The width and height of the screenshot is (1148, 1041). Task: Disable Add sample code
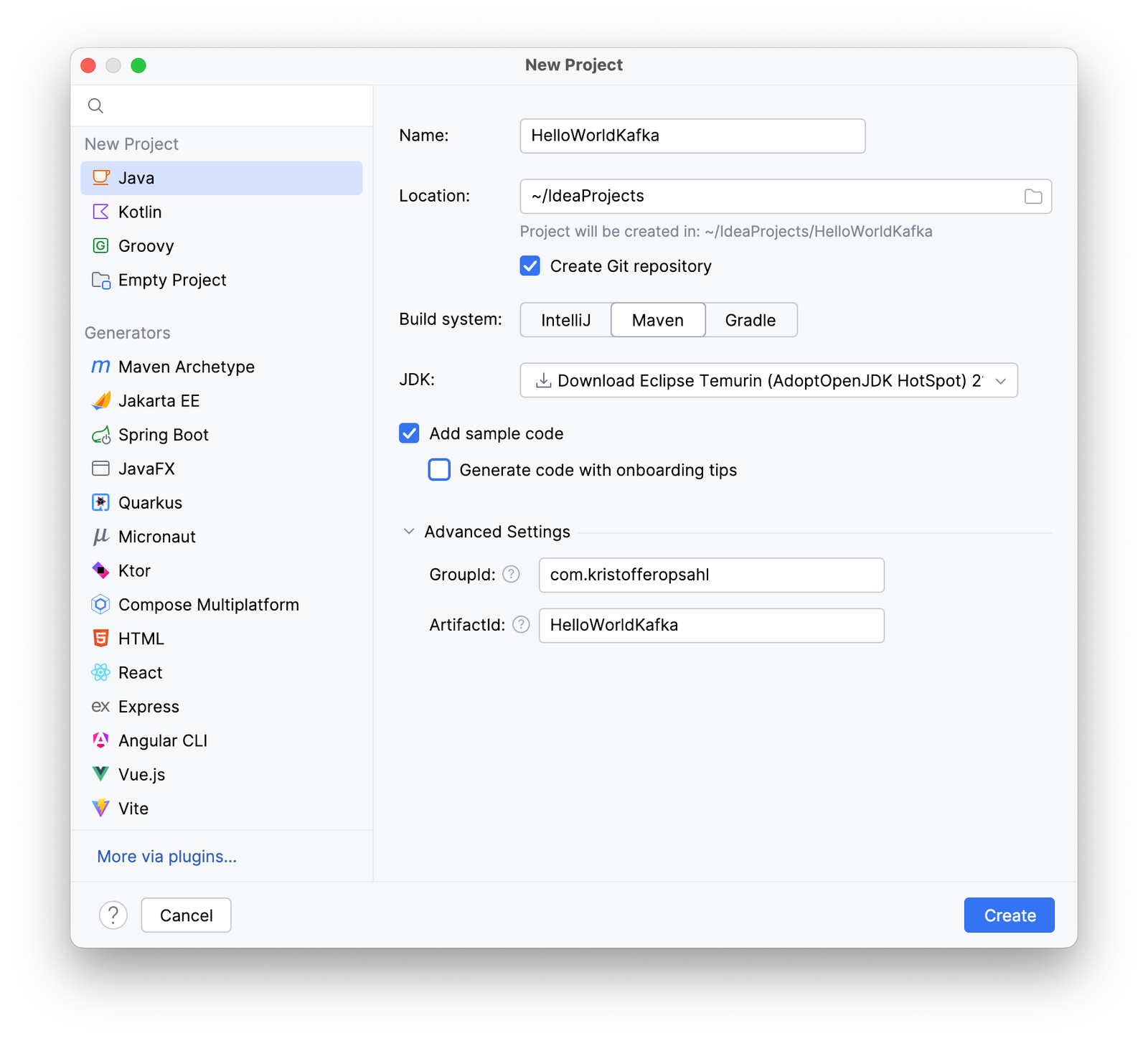point(410,433)
